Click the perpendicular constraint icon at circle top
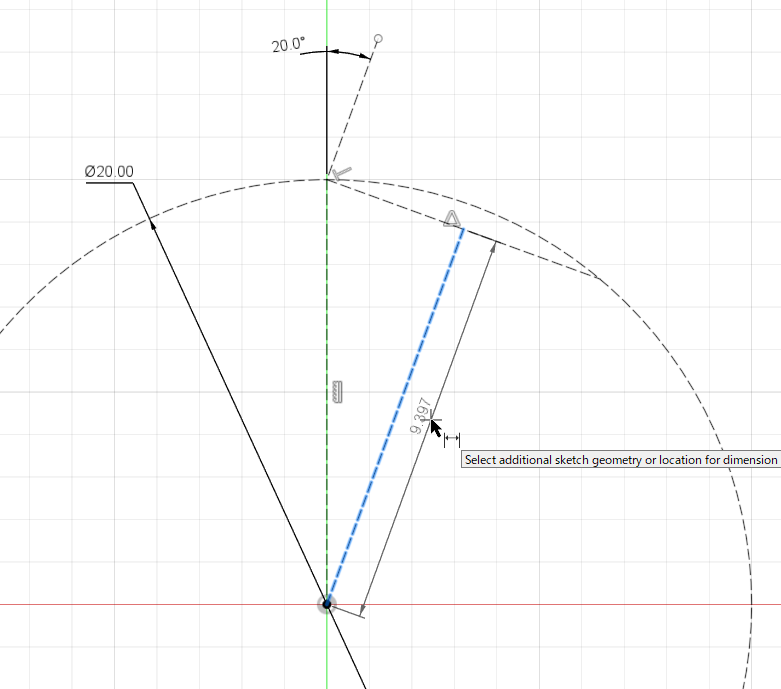The width and height of the screenshot is (781, 689). click(x=342, y=174)
